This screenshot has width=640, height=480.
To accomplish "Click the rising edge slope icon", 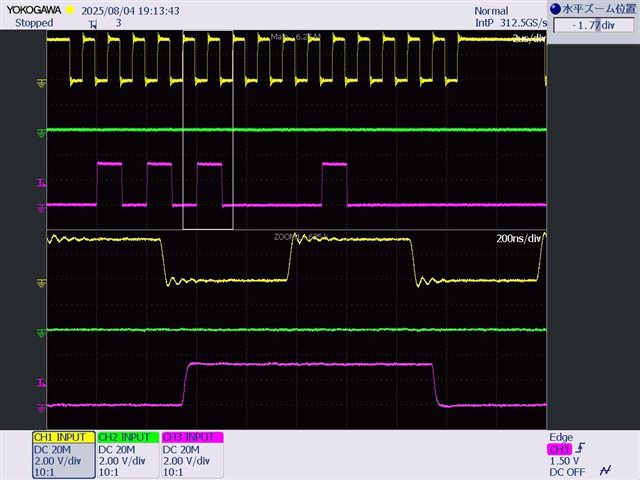I will click(x=581, y=448).
